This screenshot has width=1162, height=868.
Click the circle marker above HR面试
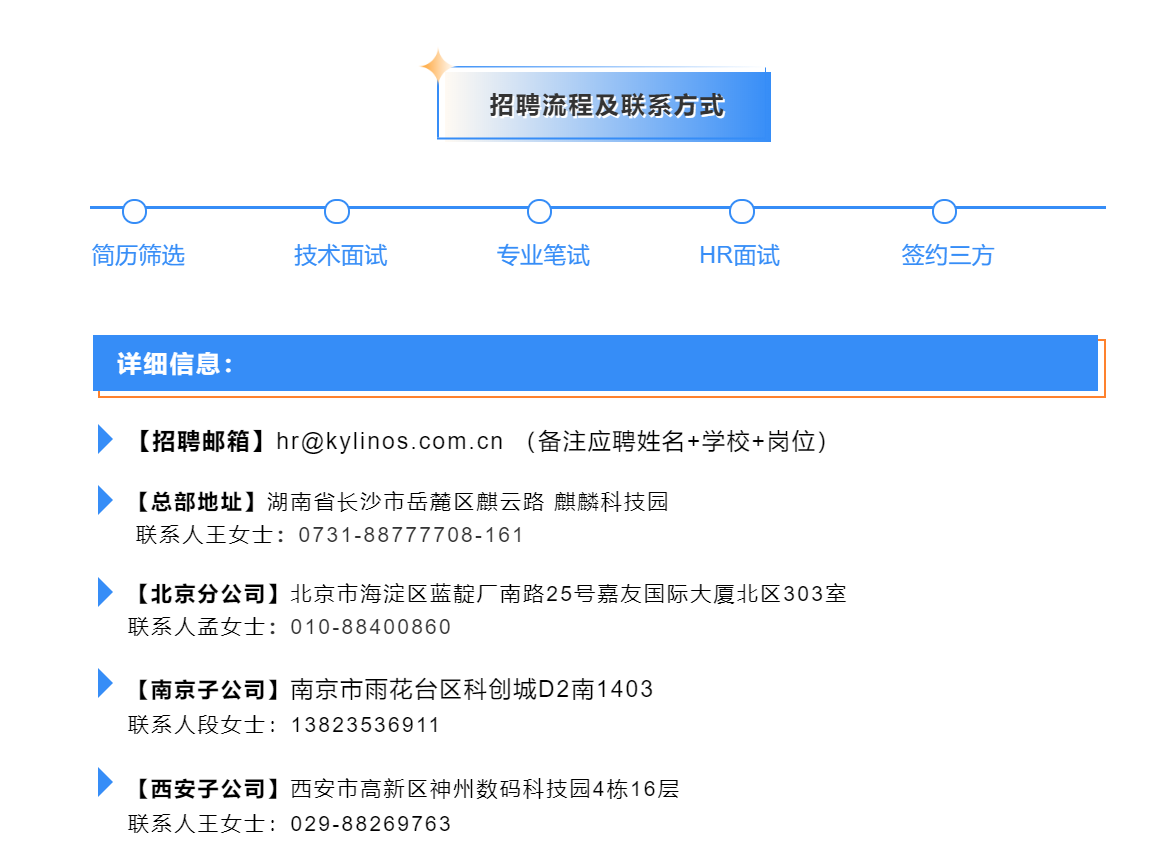742,211
